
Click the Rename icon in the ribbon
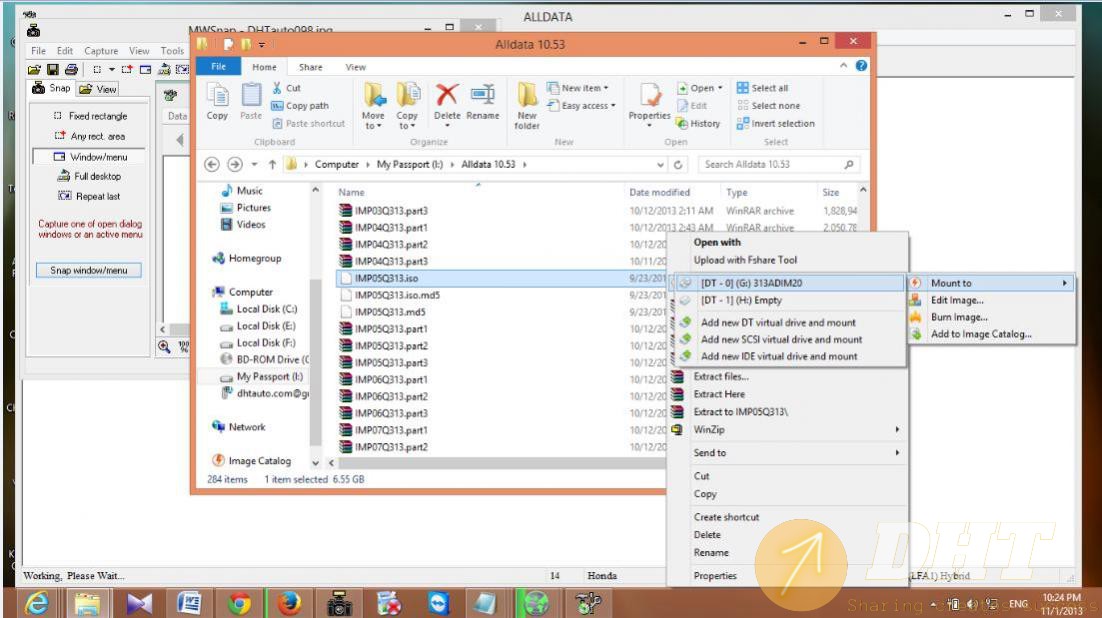(x=482, y=102)
